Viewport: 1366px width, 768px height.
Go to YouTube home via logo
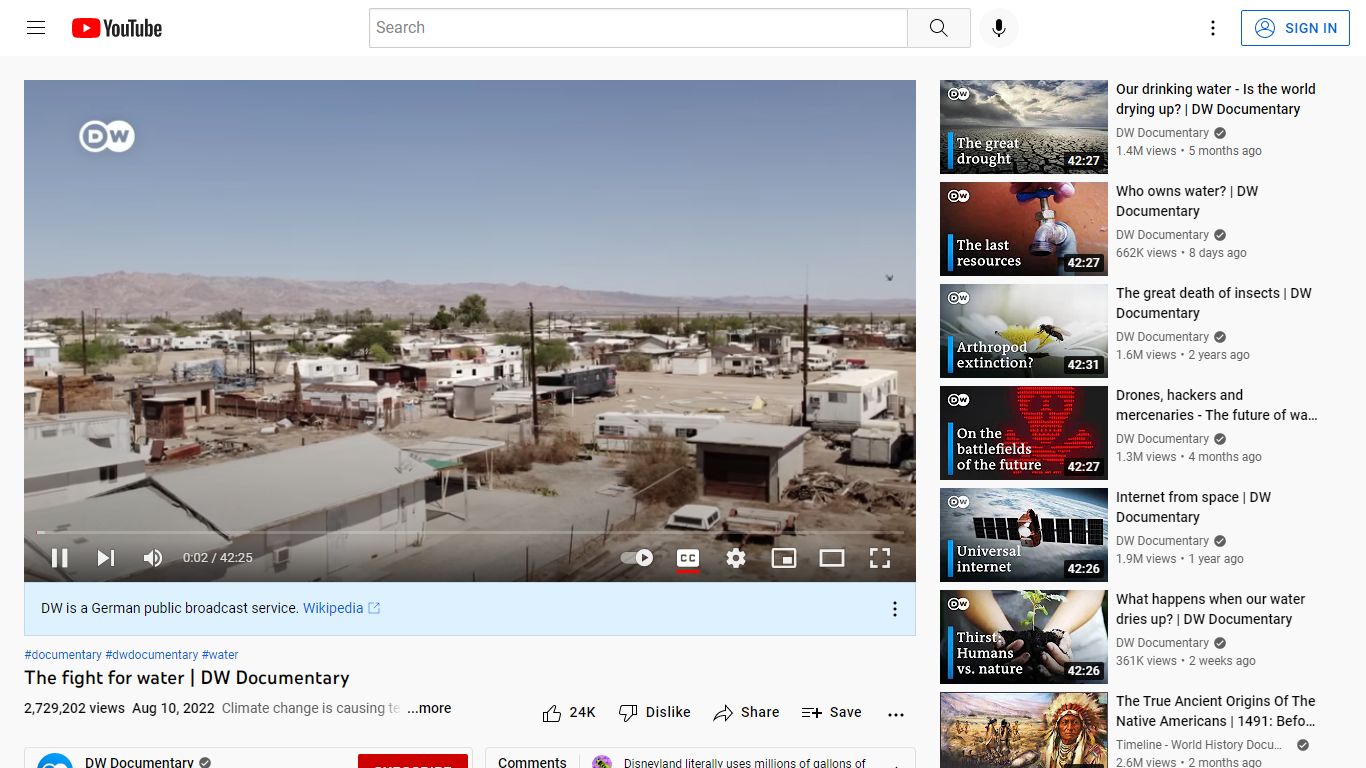pyautogui.click(x=117, y=28)
